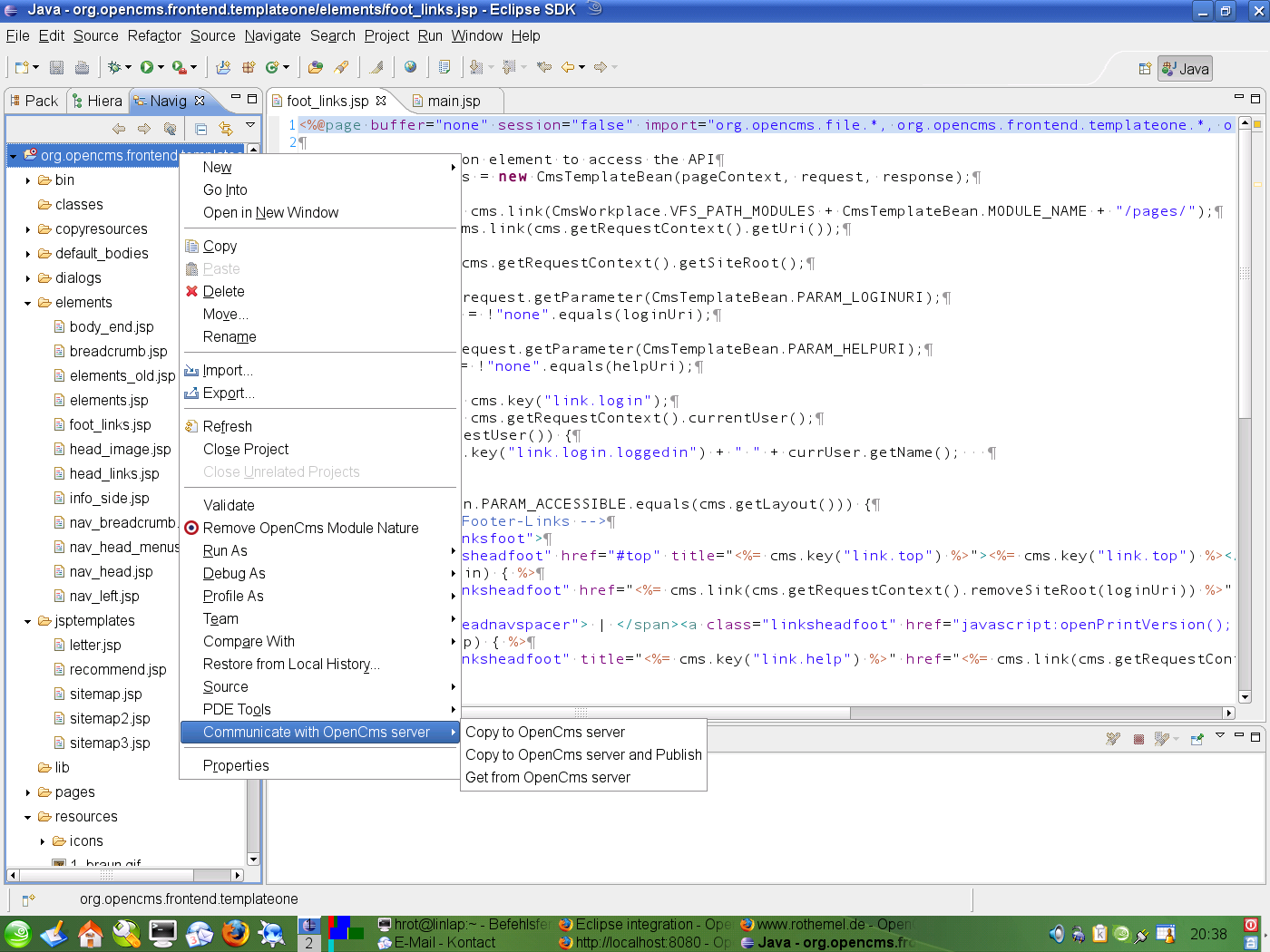Choose Copy to OpenCms server
This screenshot has height=952, width=1270.
point(545,732)
